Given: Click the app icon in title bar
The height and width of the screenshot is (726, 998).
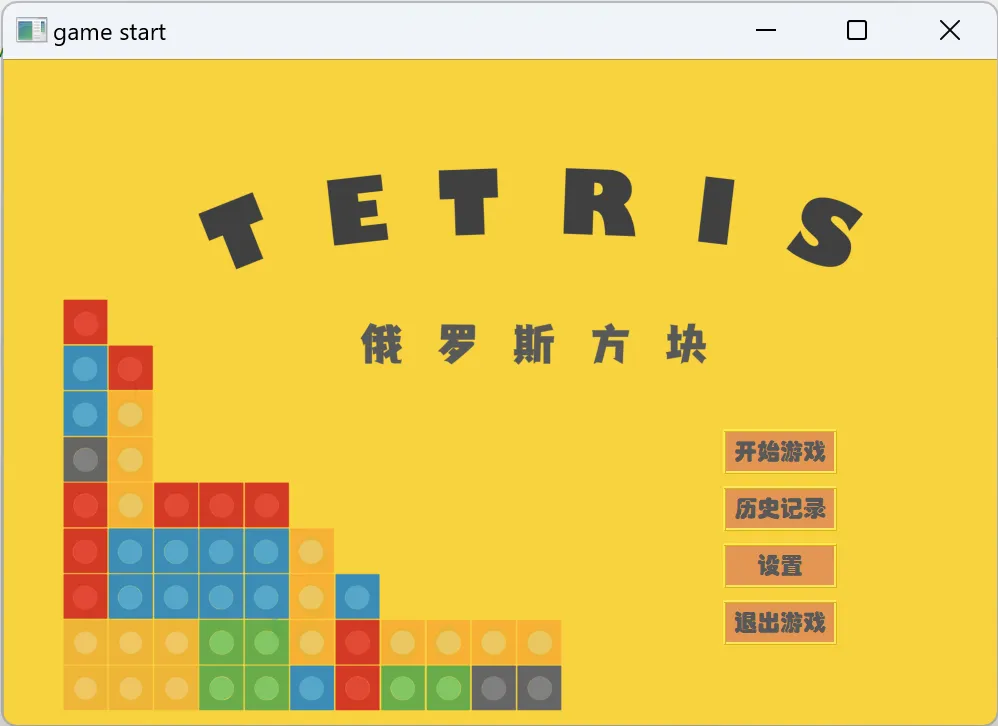Looking at the screenshot, I should coord(31,31).
